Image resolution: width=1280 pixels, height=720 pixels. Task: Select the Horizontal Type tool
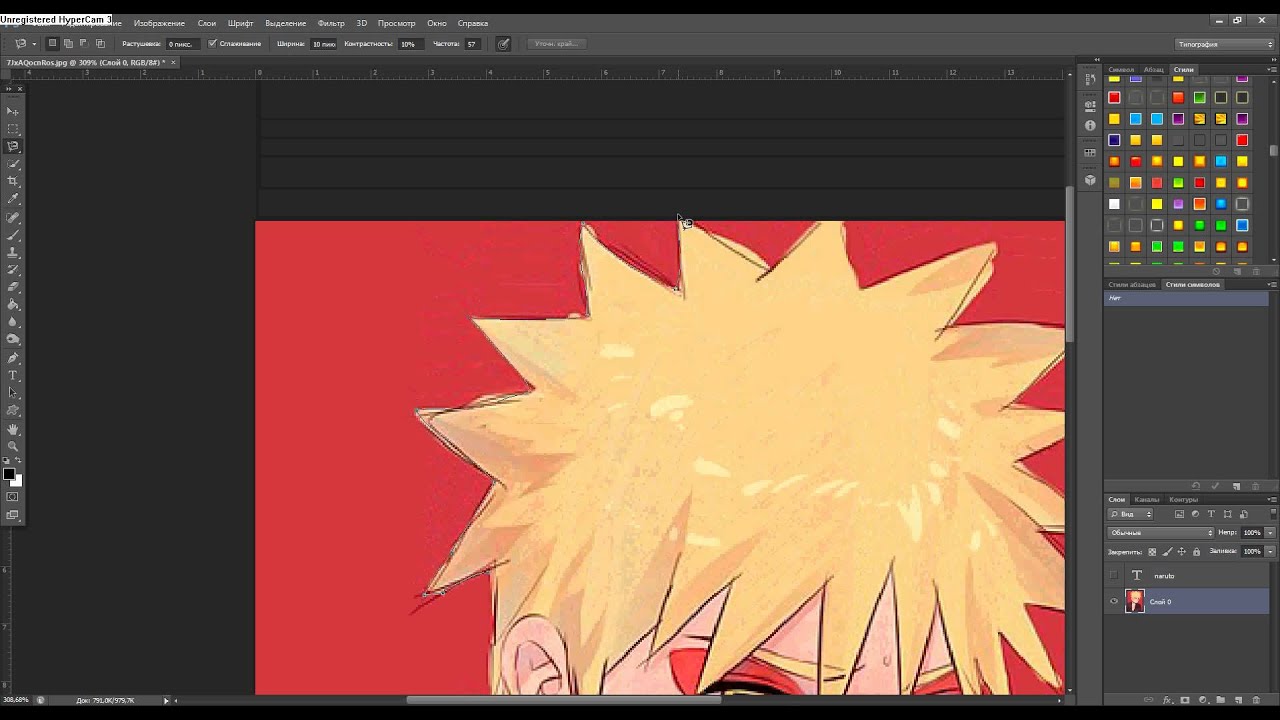(13, 375)
